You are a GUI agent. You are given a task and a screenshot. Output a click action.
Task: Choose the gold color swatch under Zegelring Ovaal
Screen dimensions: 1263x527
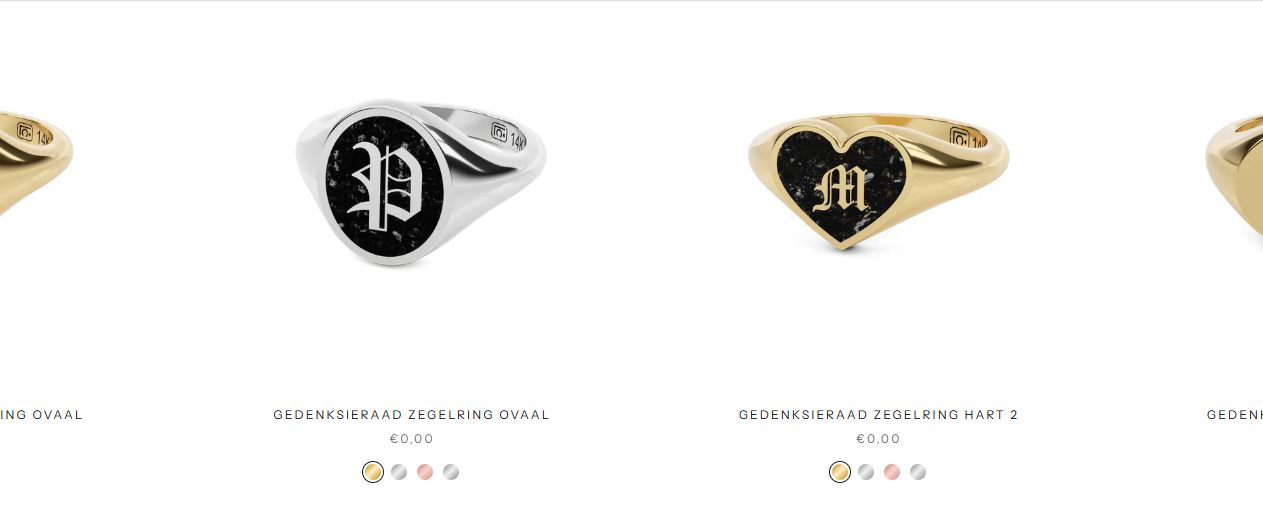[373, 472]
